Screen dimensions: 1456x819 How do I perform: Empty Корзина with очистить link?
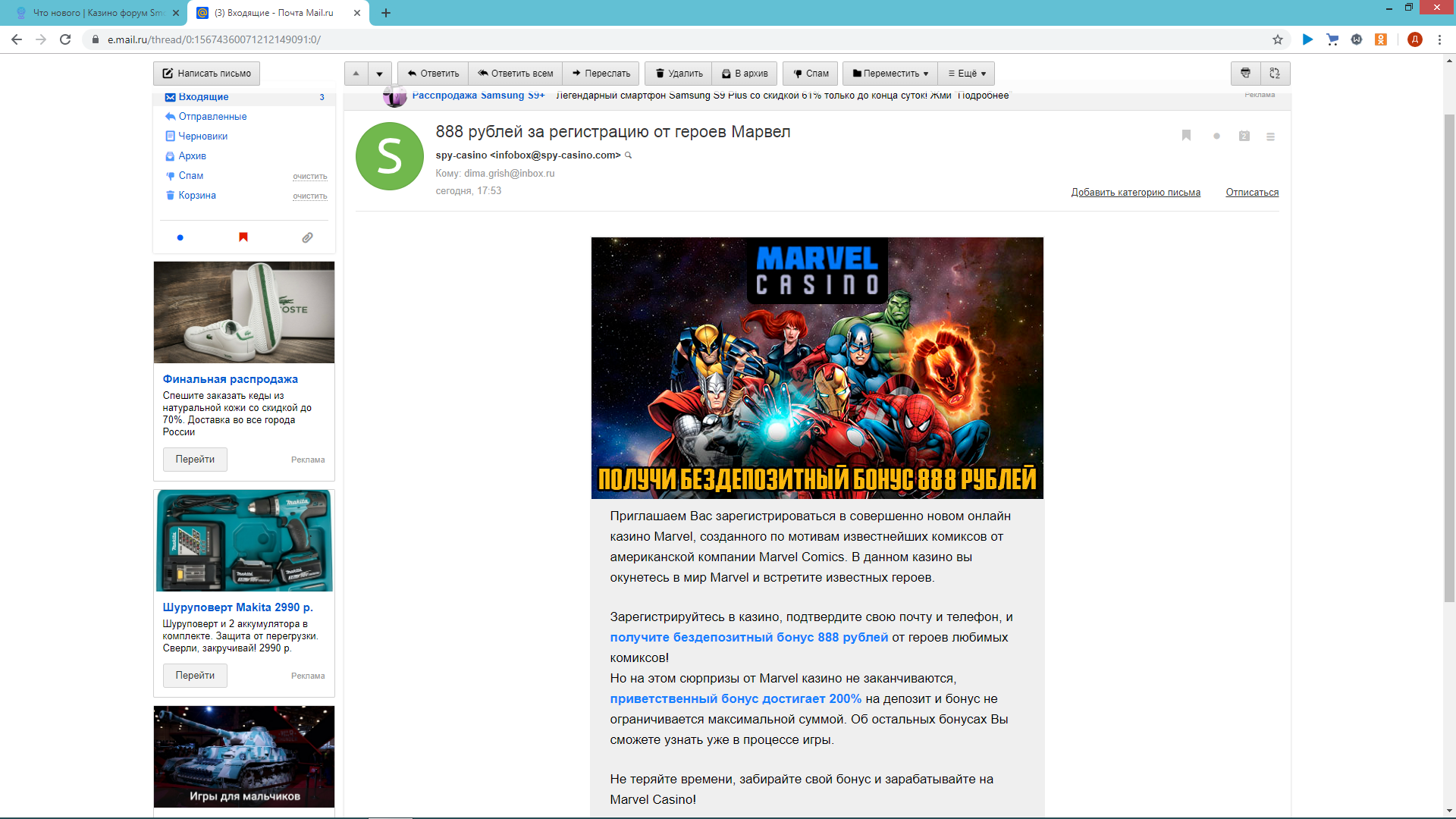click(310, 196)
